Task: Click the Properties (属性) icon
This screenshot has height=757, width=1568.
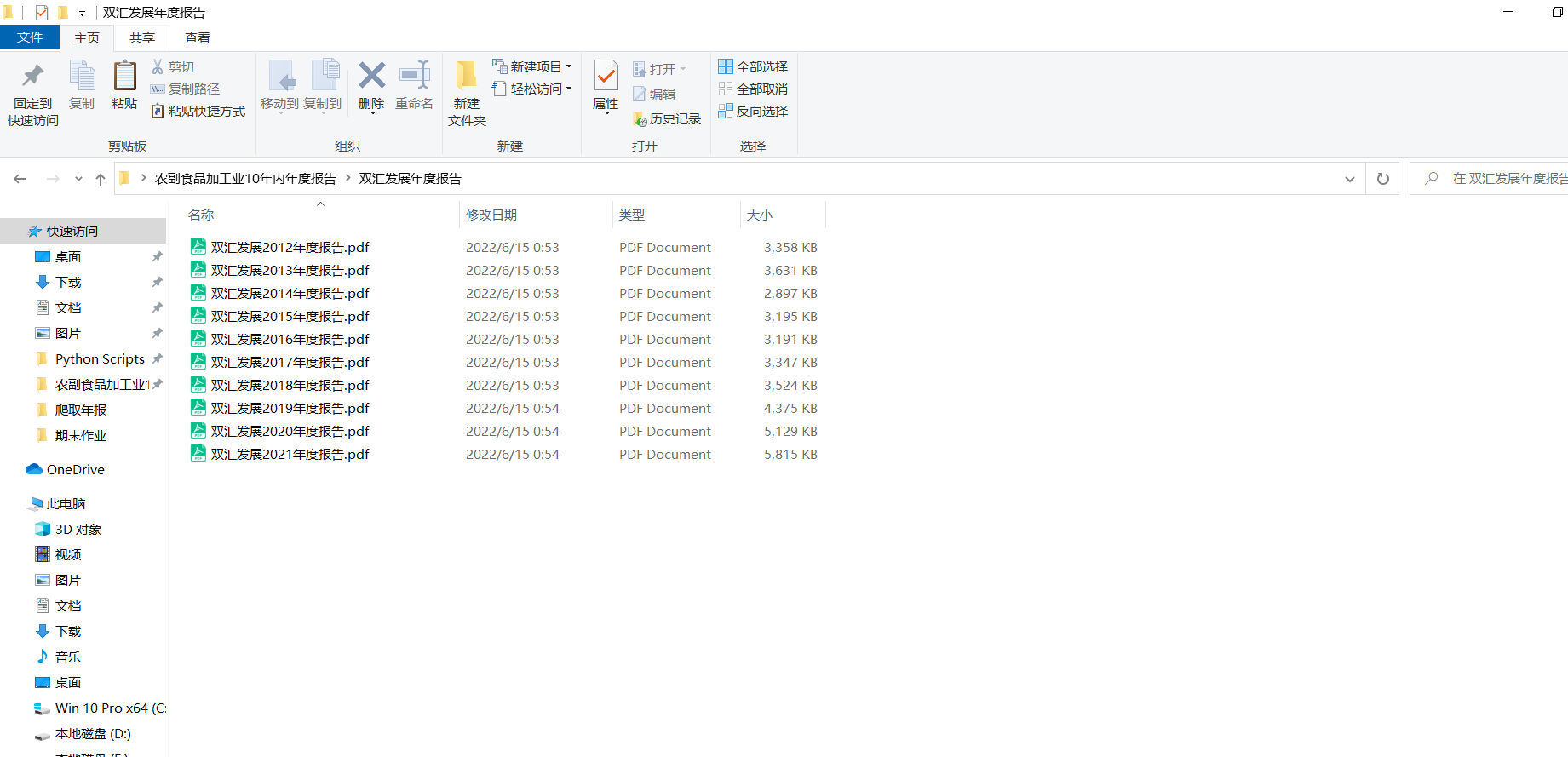Action: 606,77
